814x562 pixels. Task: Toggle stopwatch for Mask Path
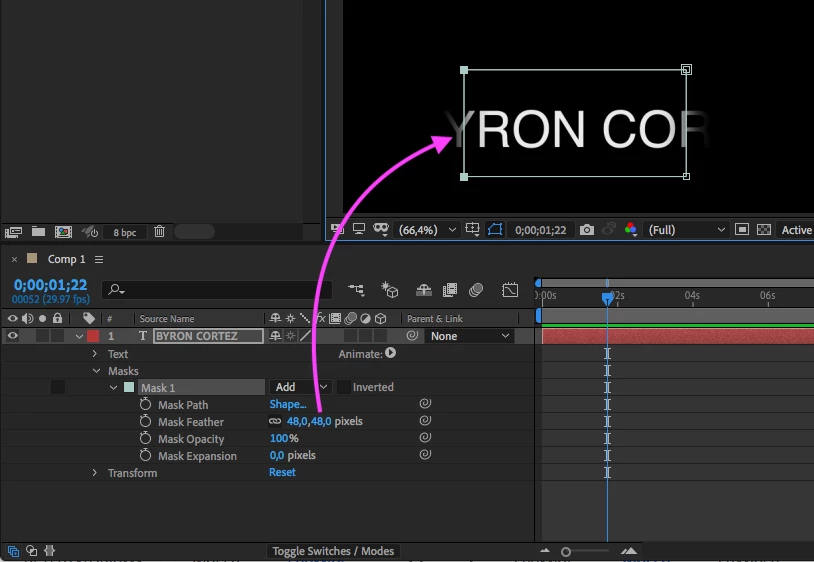click(x=145, y=404)
